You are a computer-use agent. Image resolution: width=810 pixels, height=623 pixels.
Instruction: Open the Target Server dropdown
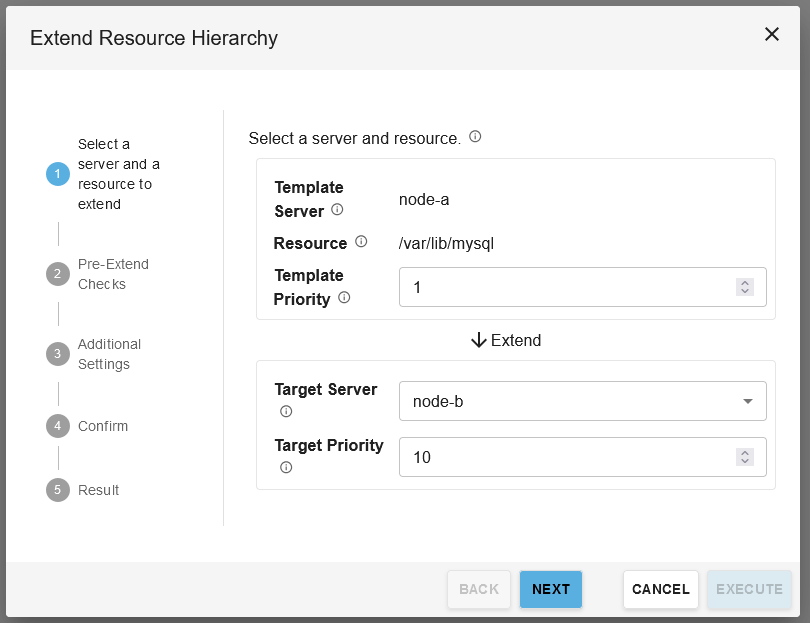click(582, 402)
